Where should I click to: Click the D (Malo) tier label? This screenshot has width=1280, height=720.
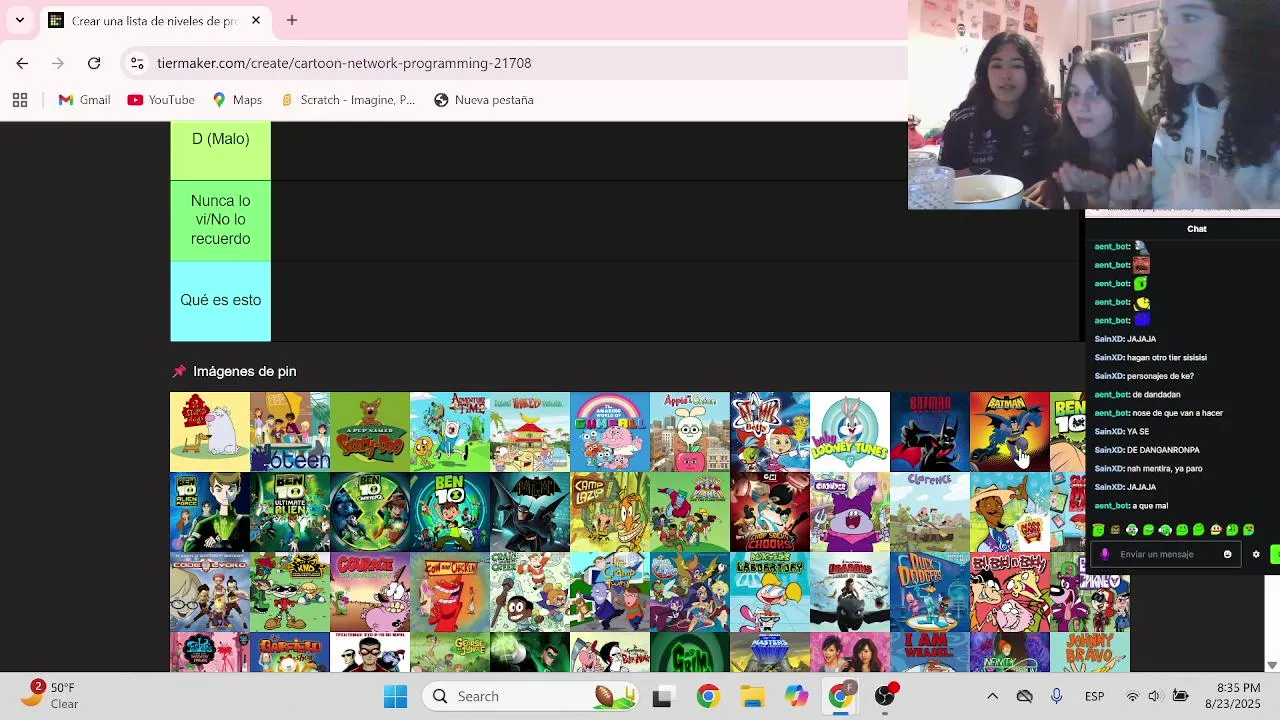pos(220,150)
